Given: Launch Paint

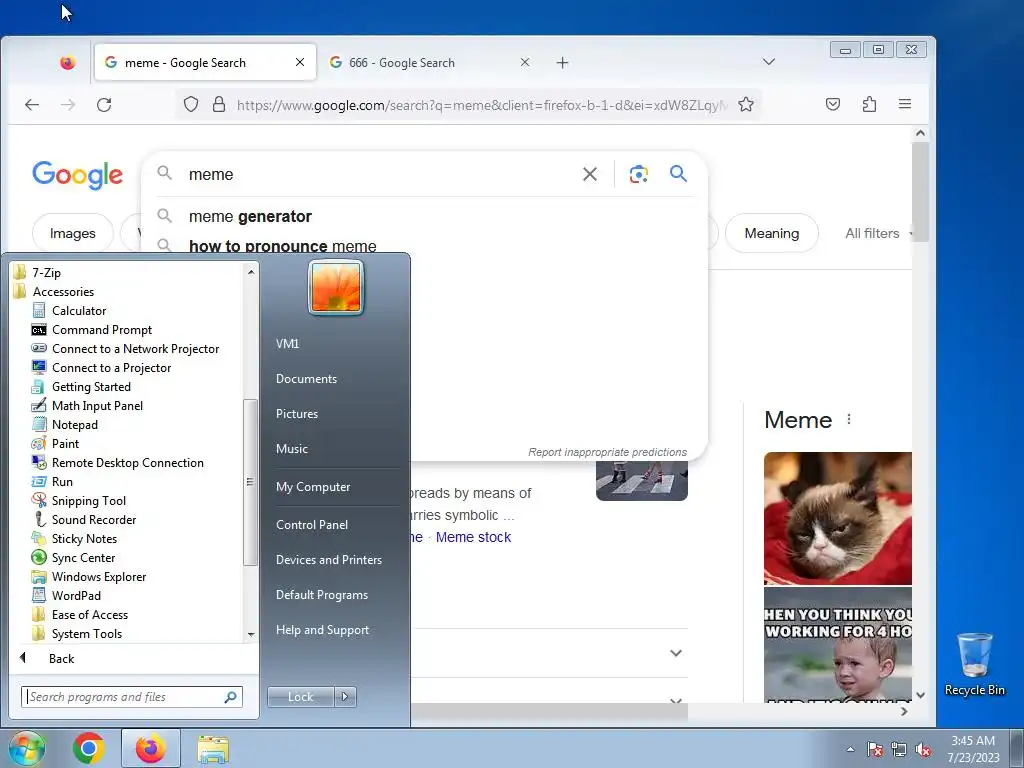Looking at the screenshot, I should [65, 443].
